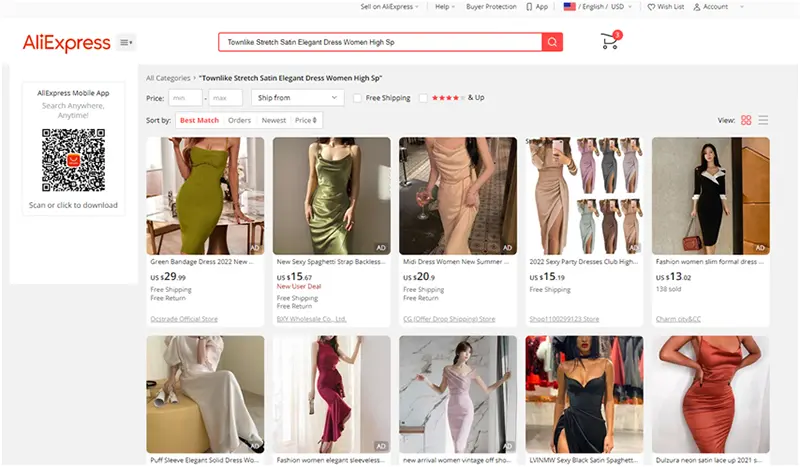Click the search text field

click(x=380, y=42)
